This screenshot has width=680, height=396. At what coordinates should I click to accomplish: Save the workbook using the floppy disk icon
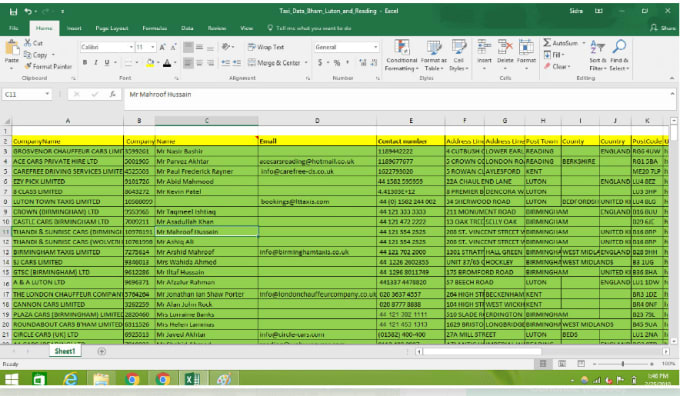click(13, 11)
